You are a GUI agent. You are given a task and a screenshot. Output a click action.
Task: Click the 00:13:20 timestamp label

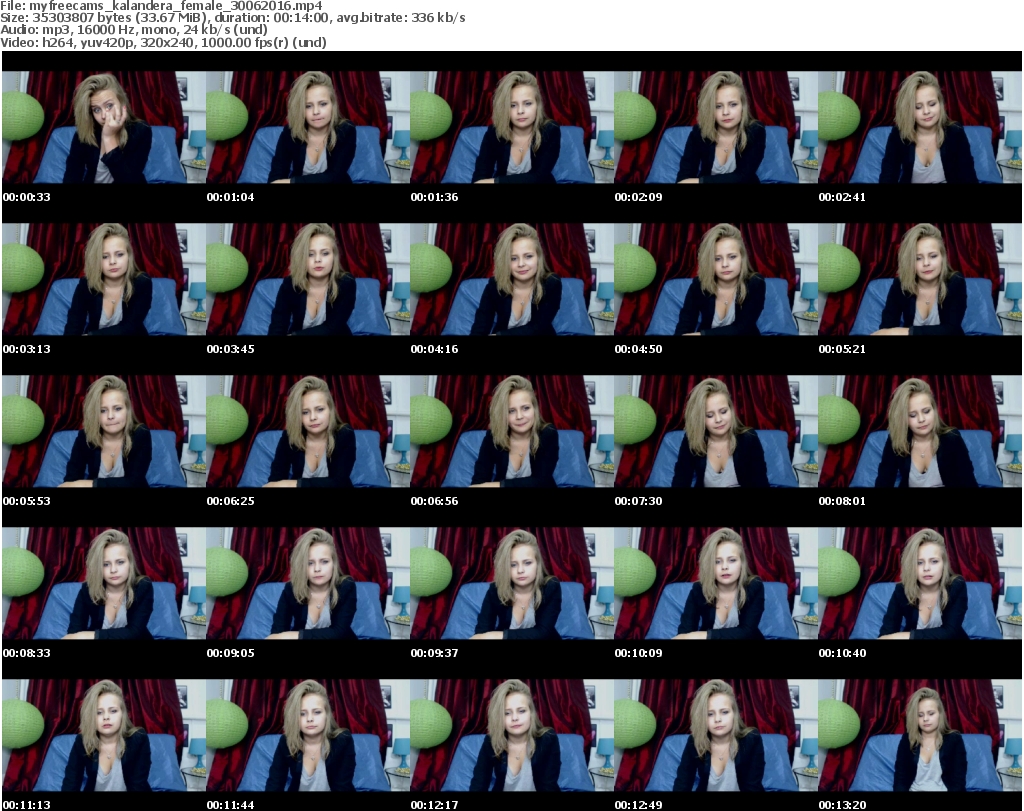842,805
